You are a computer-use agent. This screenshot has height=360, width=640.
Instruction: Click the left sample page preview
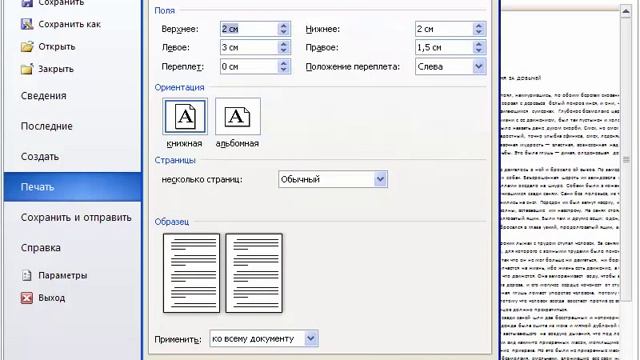tap(191, 273)
